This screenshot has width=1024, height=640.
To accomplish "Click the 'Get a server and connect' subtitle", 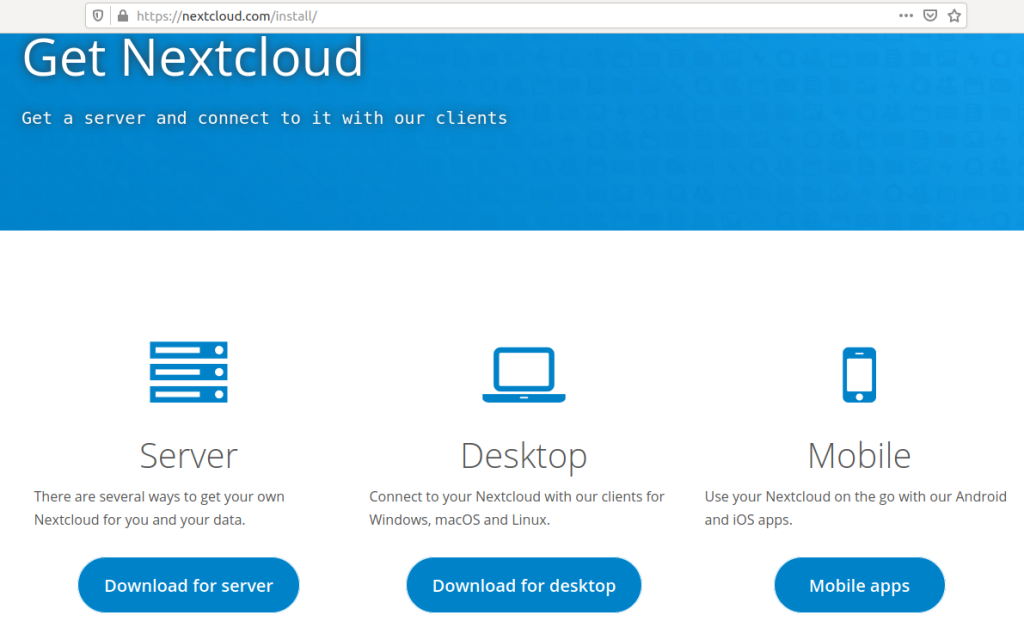I will pyautogui.click(x=264, y=118).
